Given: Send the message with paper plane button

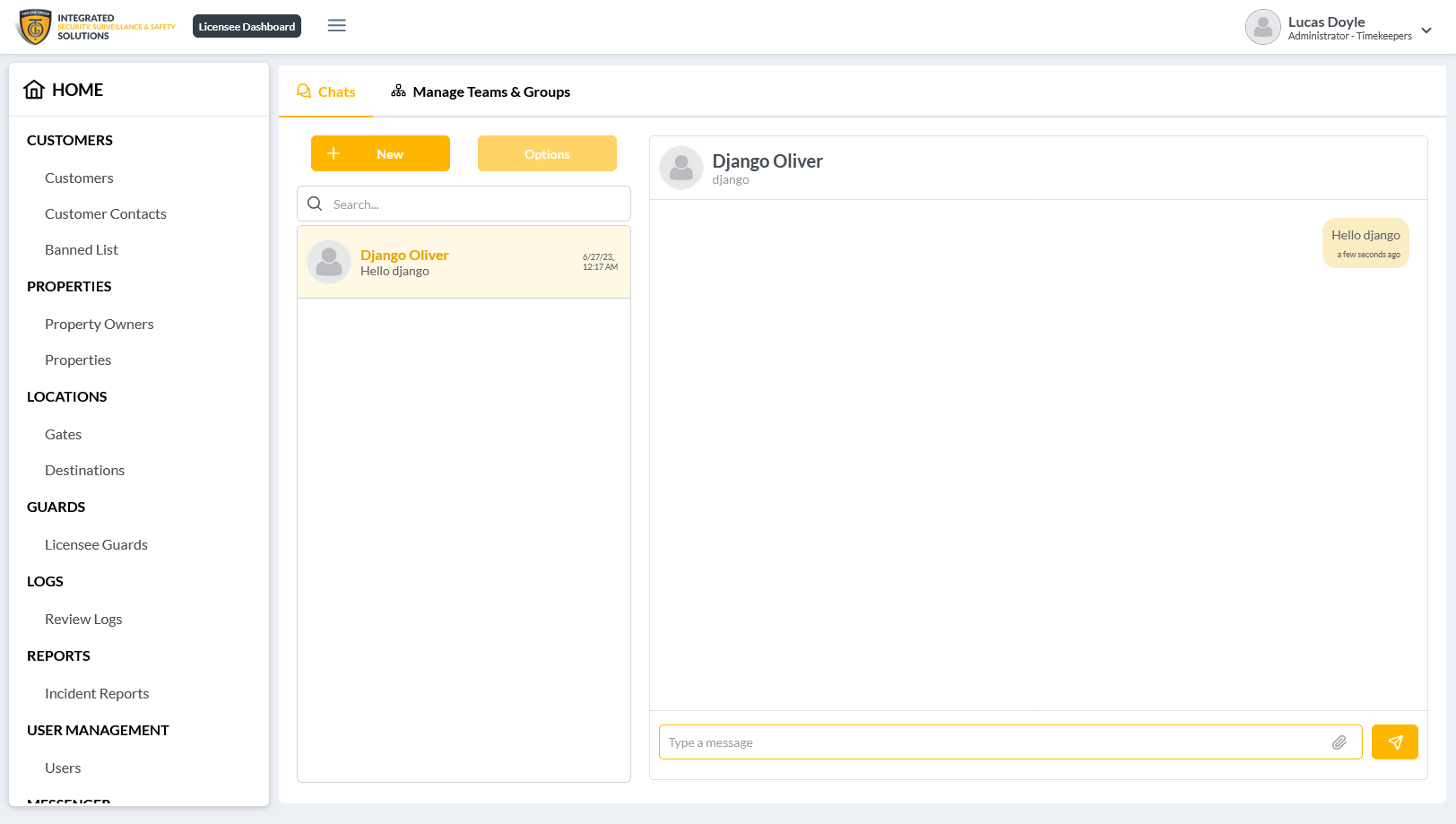Looking at the screenshot, I should point(1395,742).
